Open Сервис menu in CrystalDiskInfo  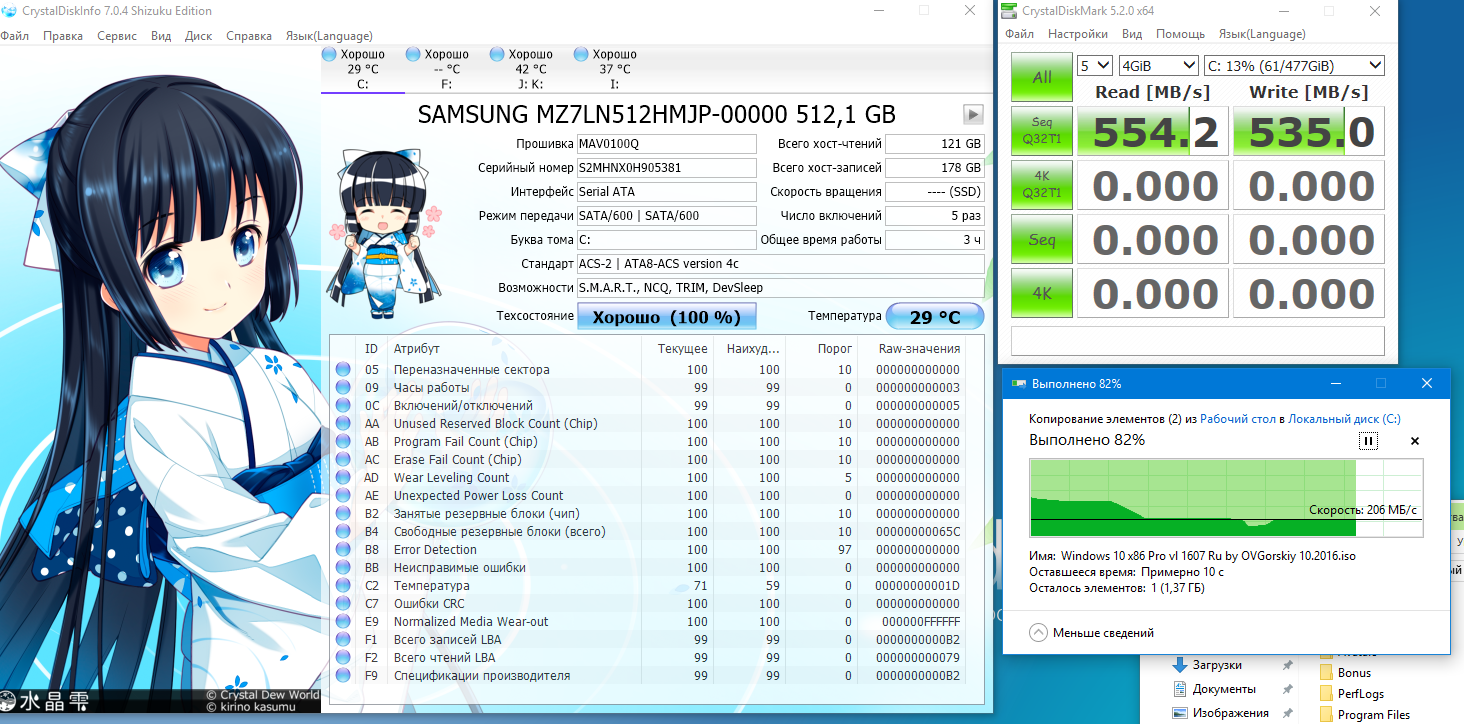(117, 36)
